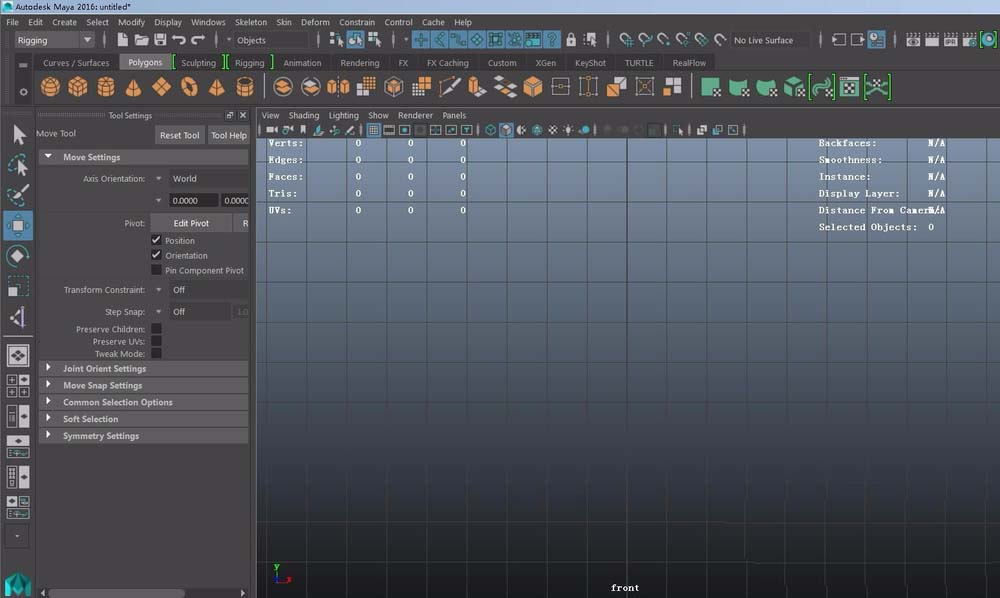
Task: Create a polygon sphere from the shelf
Action: 50,88
